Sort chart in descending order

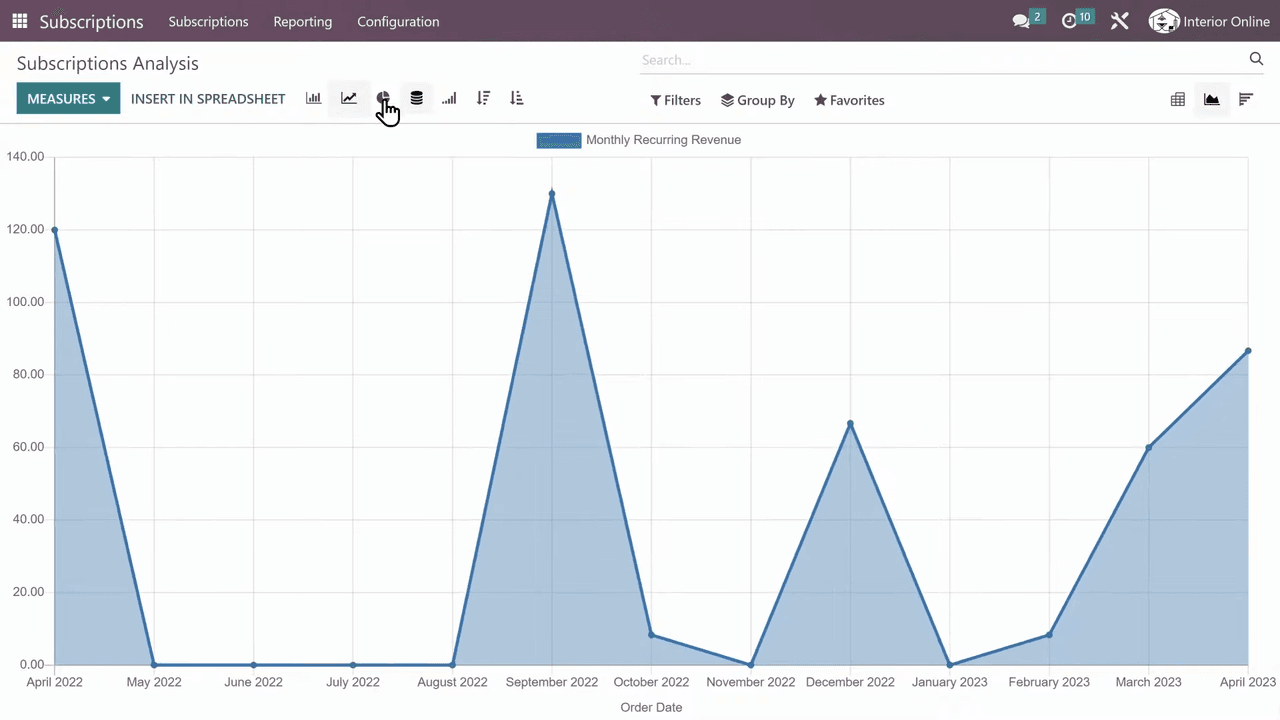coord(483,98)
